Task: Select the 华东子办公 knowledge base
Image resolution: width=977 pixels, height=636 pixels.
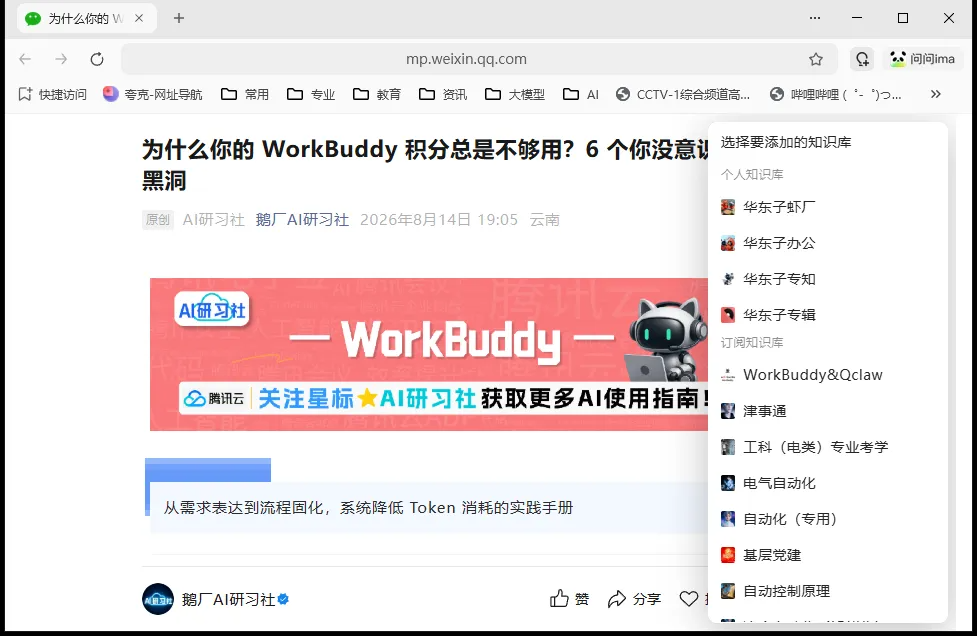Action: tap(827, 243)
